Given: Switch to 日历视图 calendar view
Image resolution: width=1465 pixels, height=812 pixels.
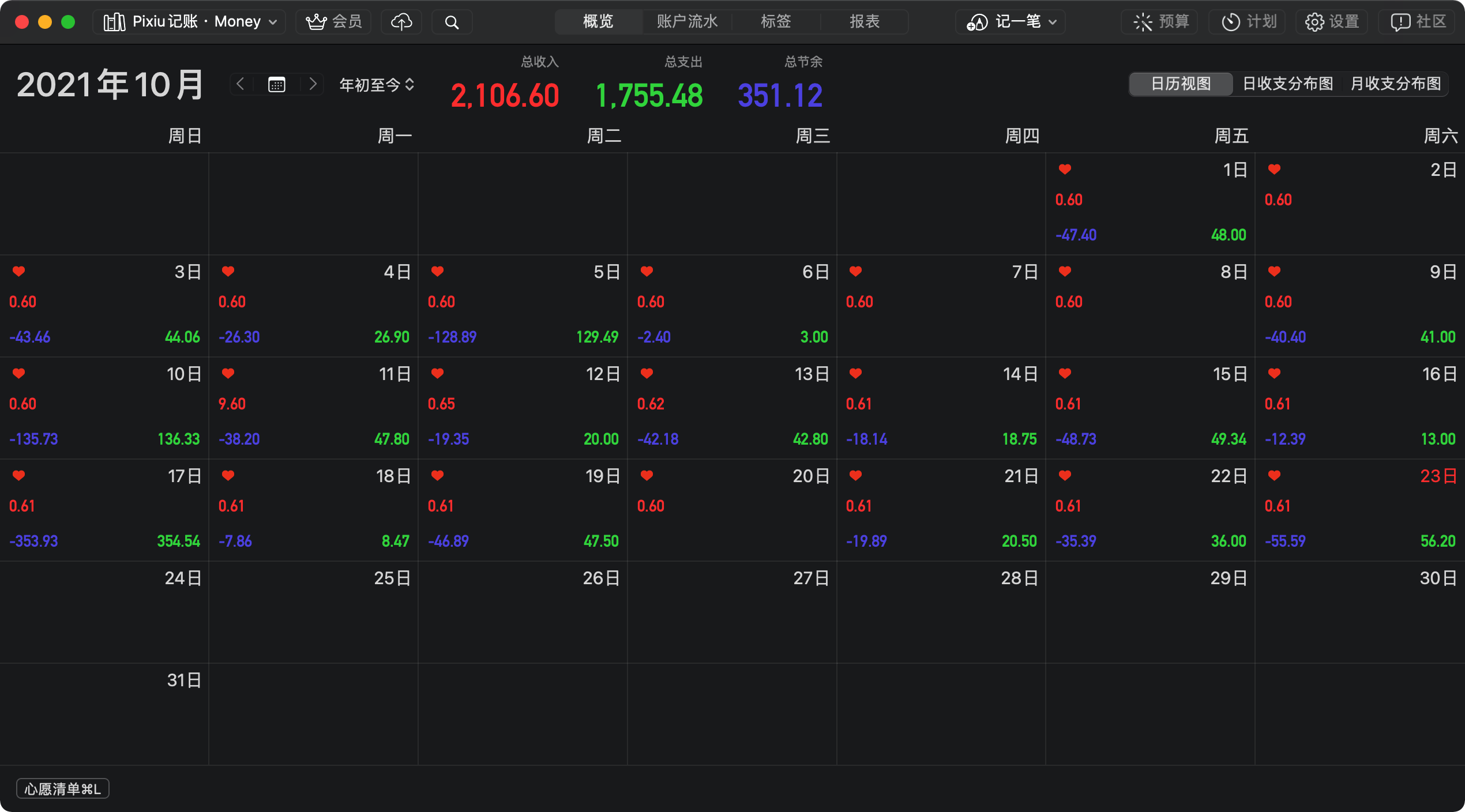Looking at the screenshot, I should tap(1181, 84).
